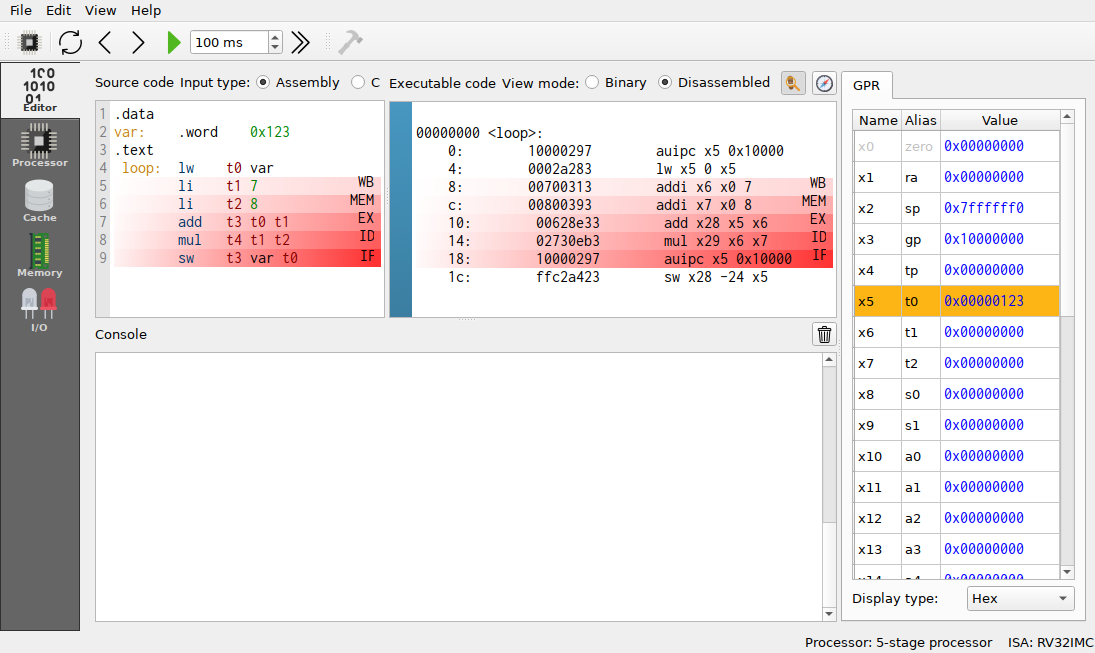The image size is (1095, 653).
Task: Click source line 'sw t3 var t0'
Action: [x=247, y=258]
